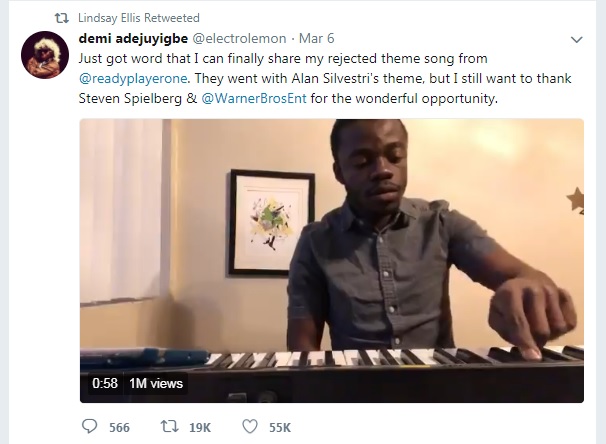Click the framed painting in the video

[x=271, y=223]
